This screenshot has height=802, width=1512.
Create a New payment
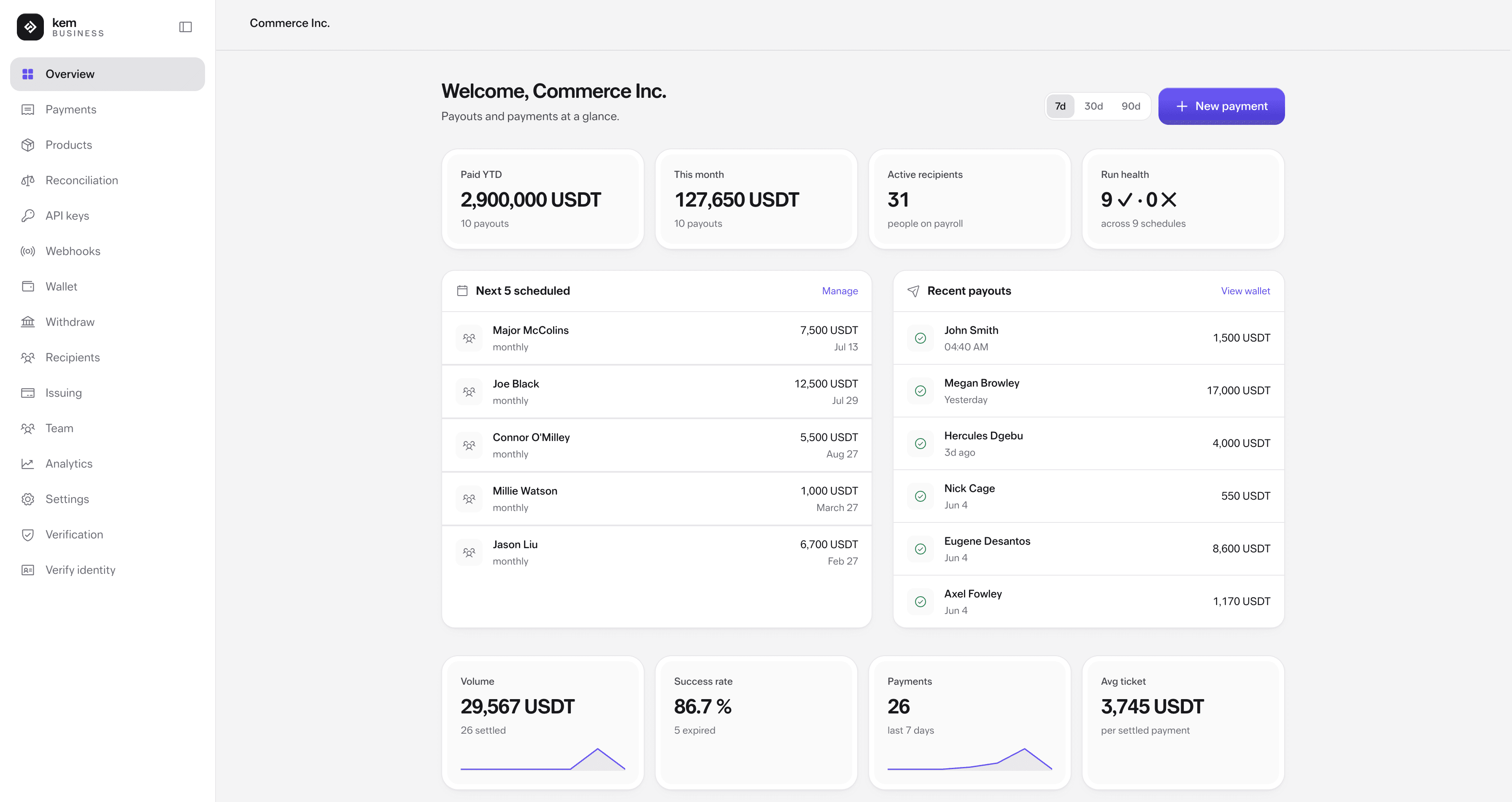click(x=1221, y=106)
